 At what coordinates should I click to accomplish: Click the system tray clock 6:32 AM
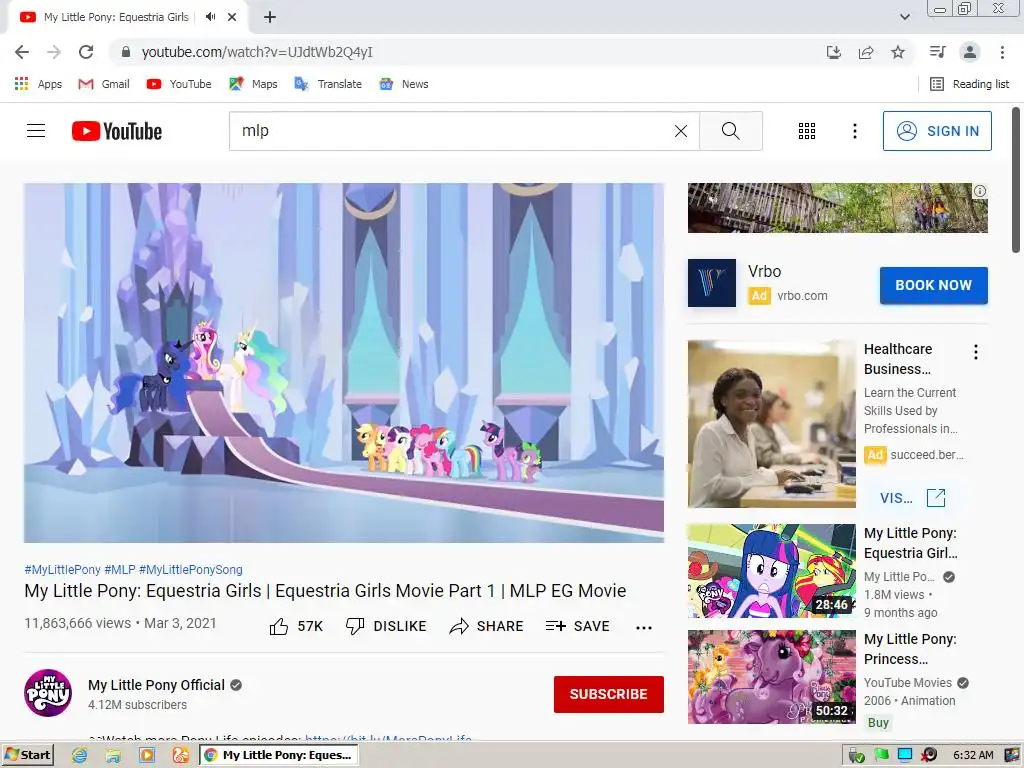pyautogui.click(x=973, y=755)
